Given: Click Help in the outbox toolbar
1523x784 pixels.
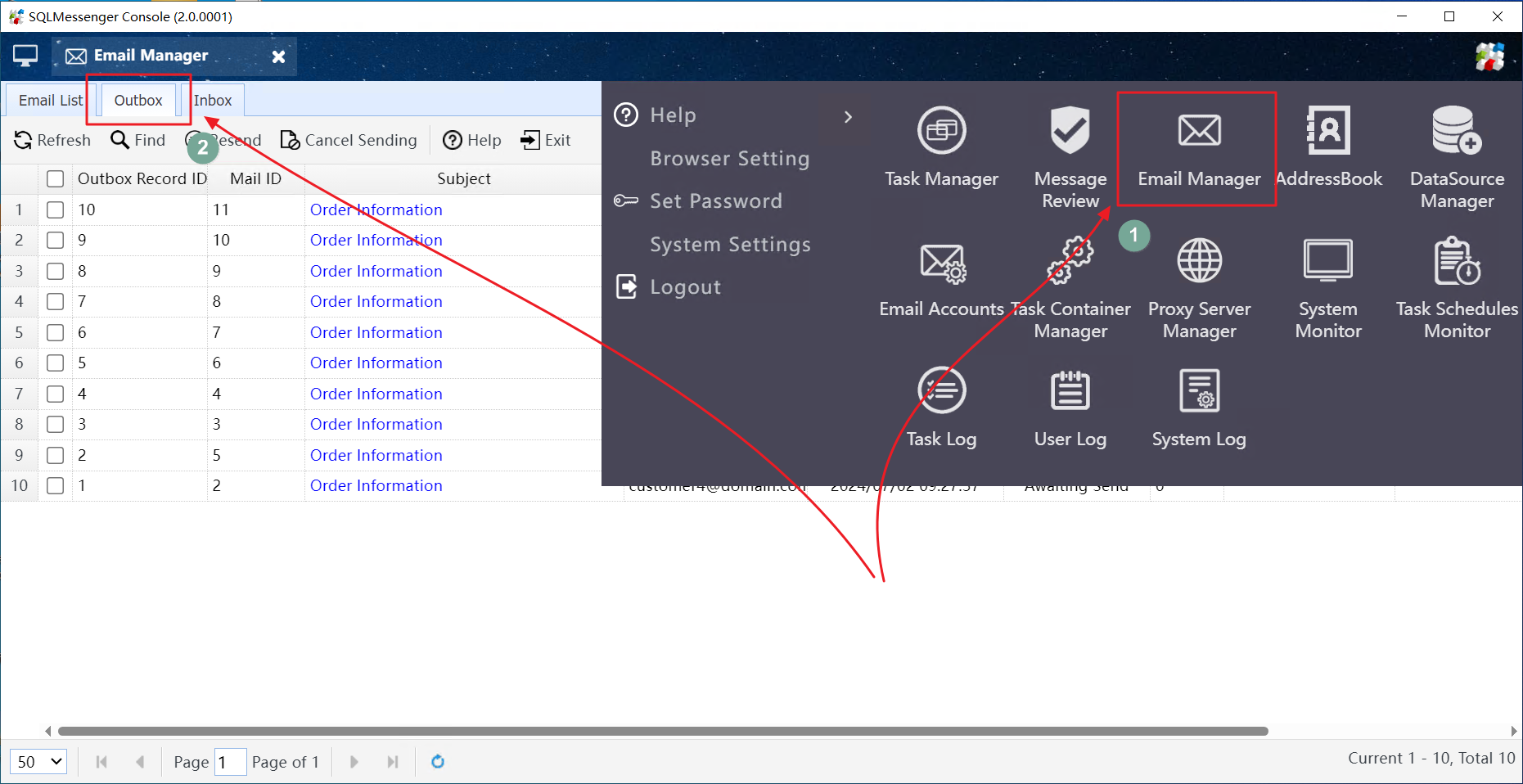Looking at the screenshot, I should click(471, 140).
